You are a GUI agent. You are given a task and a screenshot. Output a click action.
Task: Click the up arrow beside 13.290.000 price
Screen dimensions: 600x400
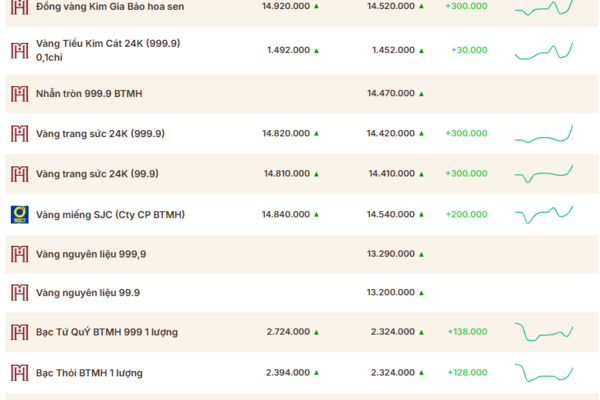[x=421, y=254]
